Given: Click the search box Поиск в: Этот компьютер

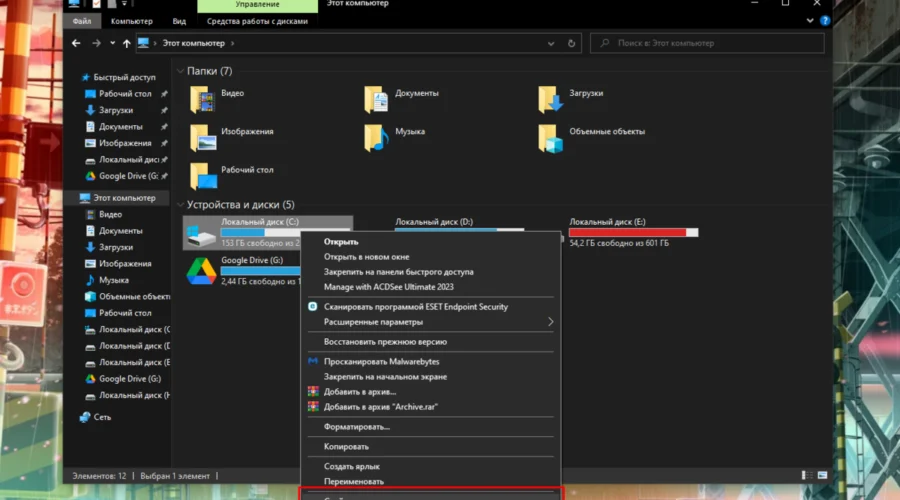Looking at the screenshot, I should pyautogui.click(x=707, y=43).
